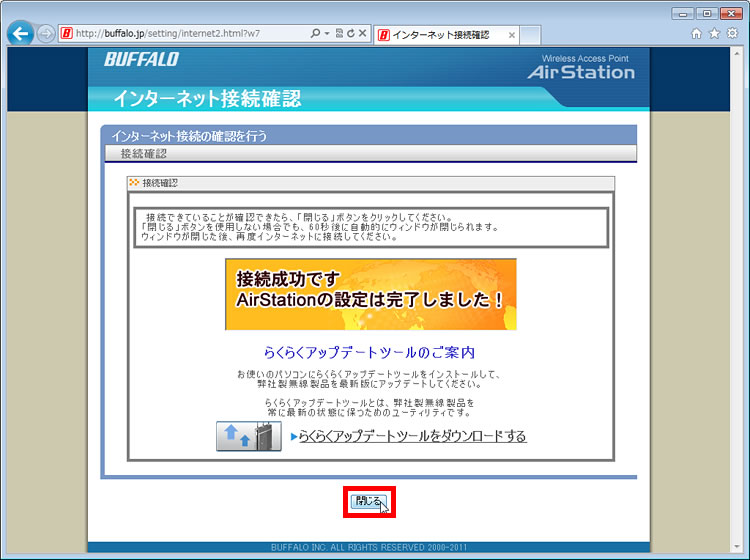The image size is (750, 560).
Task: Open Favorites star icon
Action: coord(714,33)
